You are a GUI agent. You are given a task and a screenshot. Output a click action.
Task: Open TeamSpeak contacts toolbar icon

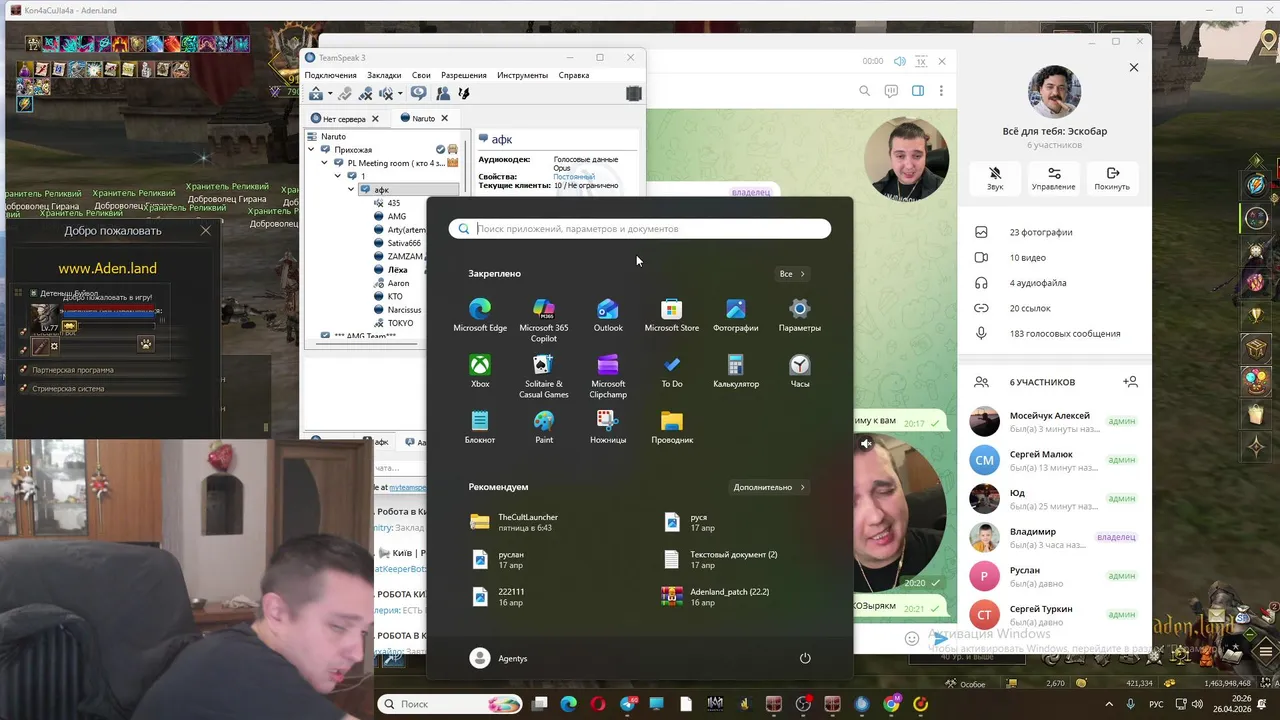coord(442,93)
